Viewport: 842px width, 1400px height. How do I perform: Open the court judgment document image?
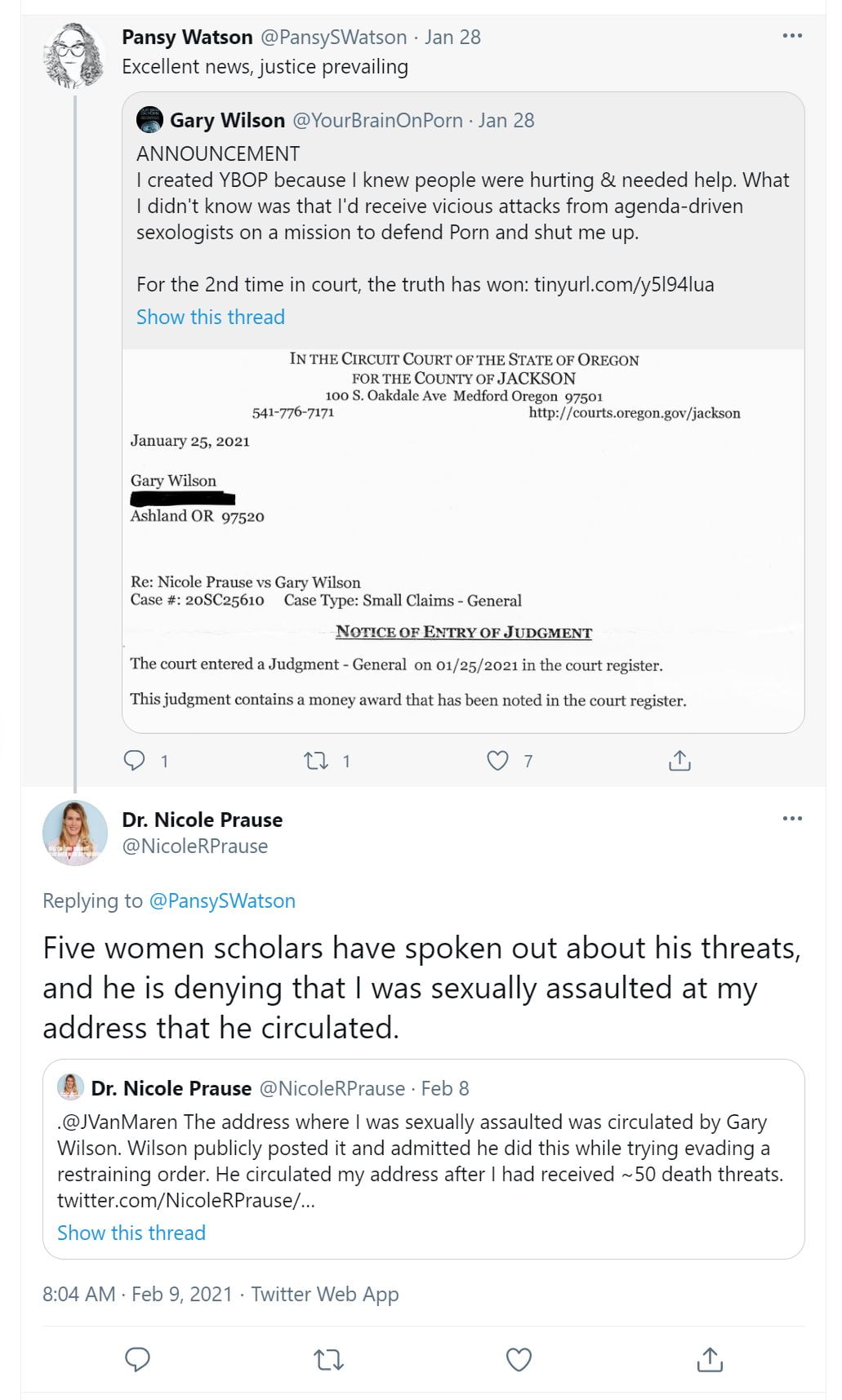[463, 540]
